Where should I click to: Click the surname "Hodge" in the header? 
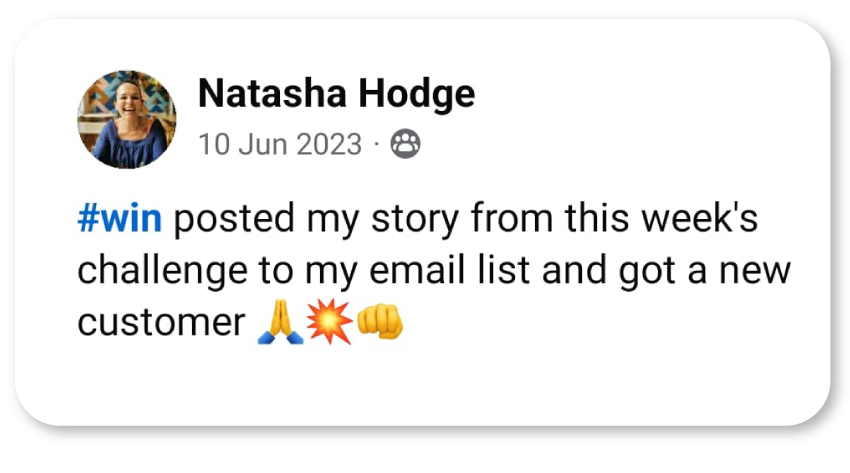point(417,95)
